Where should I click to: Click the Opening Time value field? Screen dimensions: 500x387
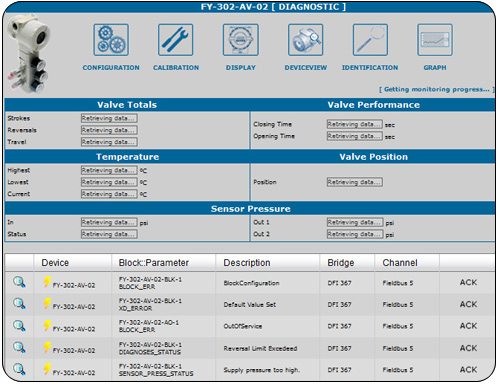click(x=354, y=136)
